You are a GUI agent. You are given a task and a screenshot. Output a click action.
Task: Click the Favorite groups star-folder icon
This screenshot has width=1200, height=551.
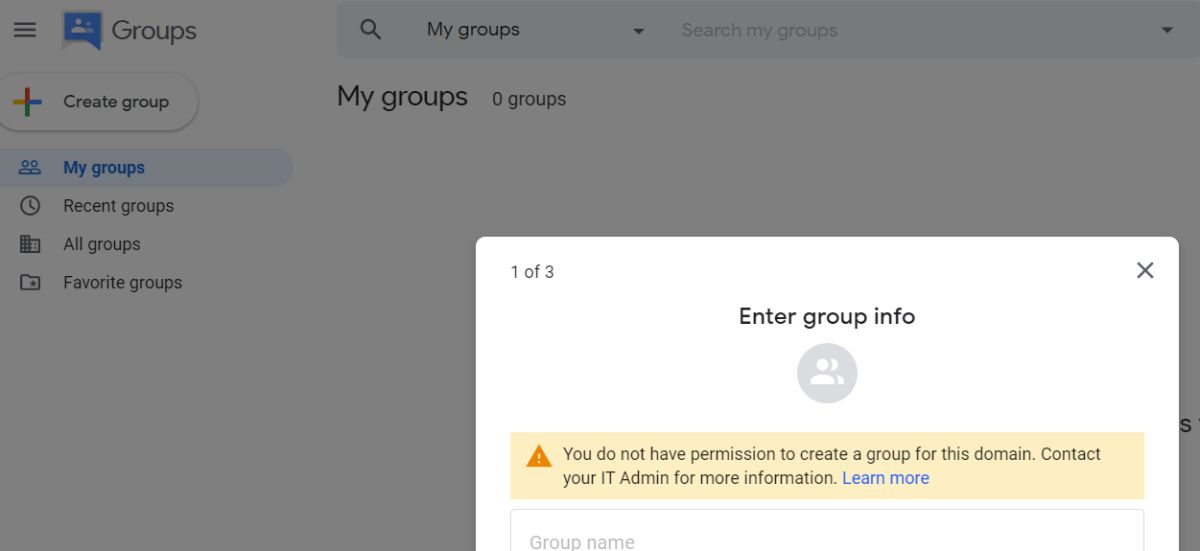click(30, 282)
